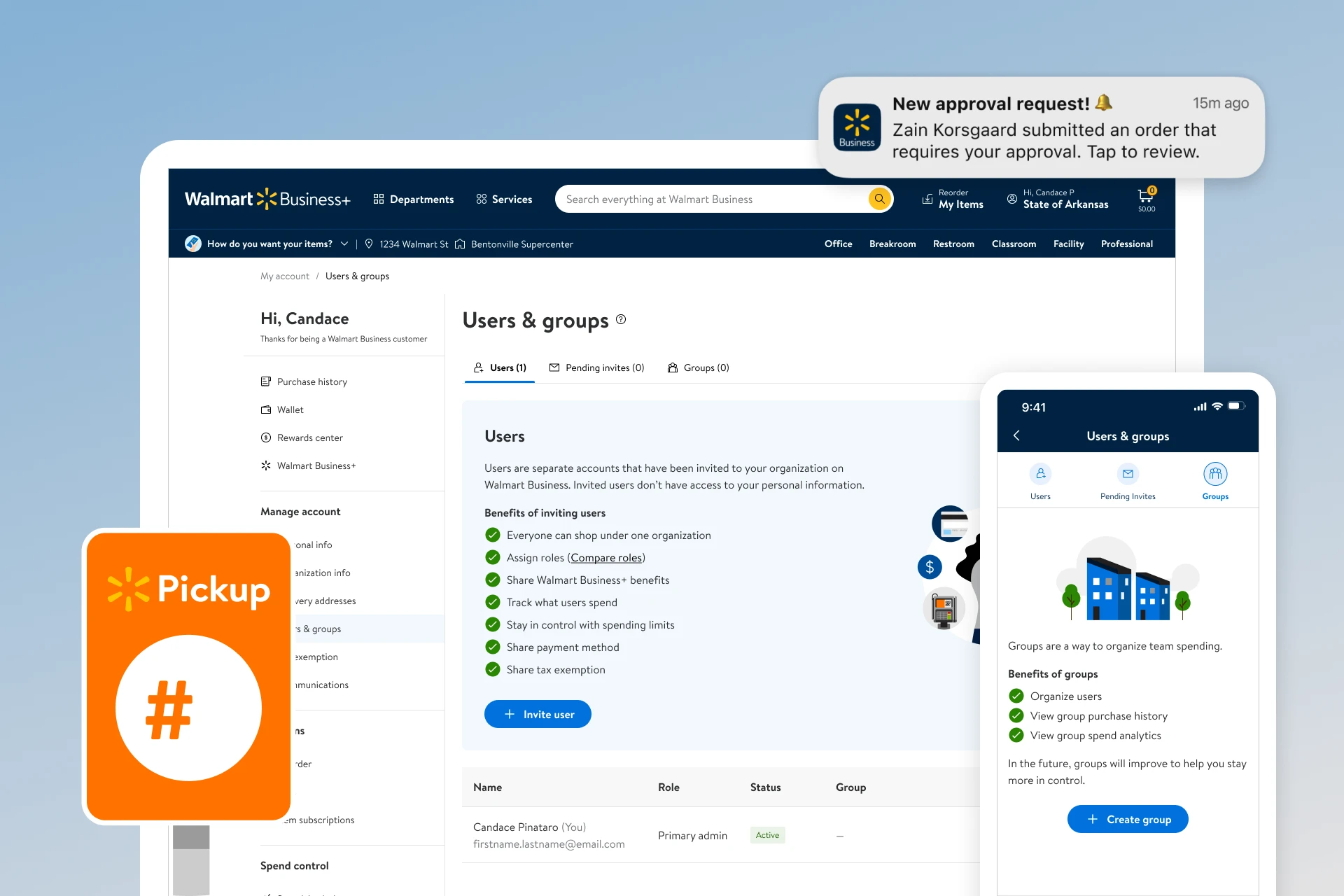Click the help icon beside Users & groups
This screenshot has width=1344, height=896.
click(x=621, y=320)
